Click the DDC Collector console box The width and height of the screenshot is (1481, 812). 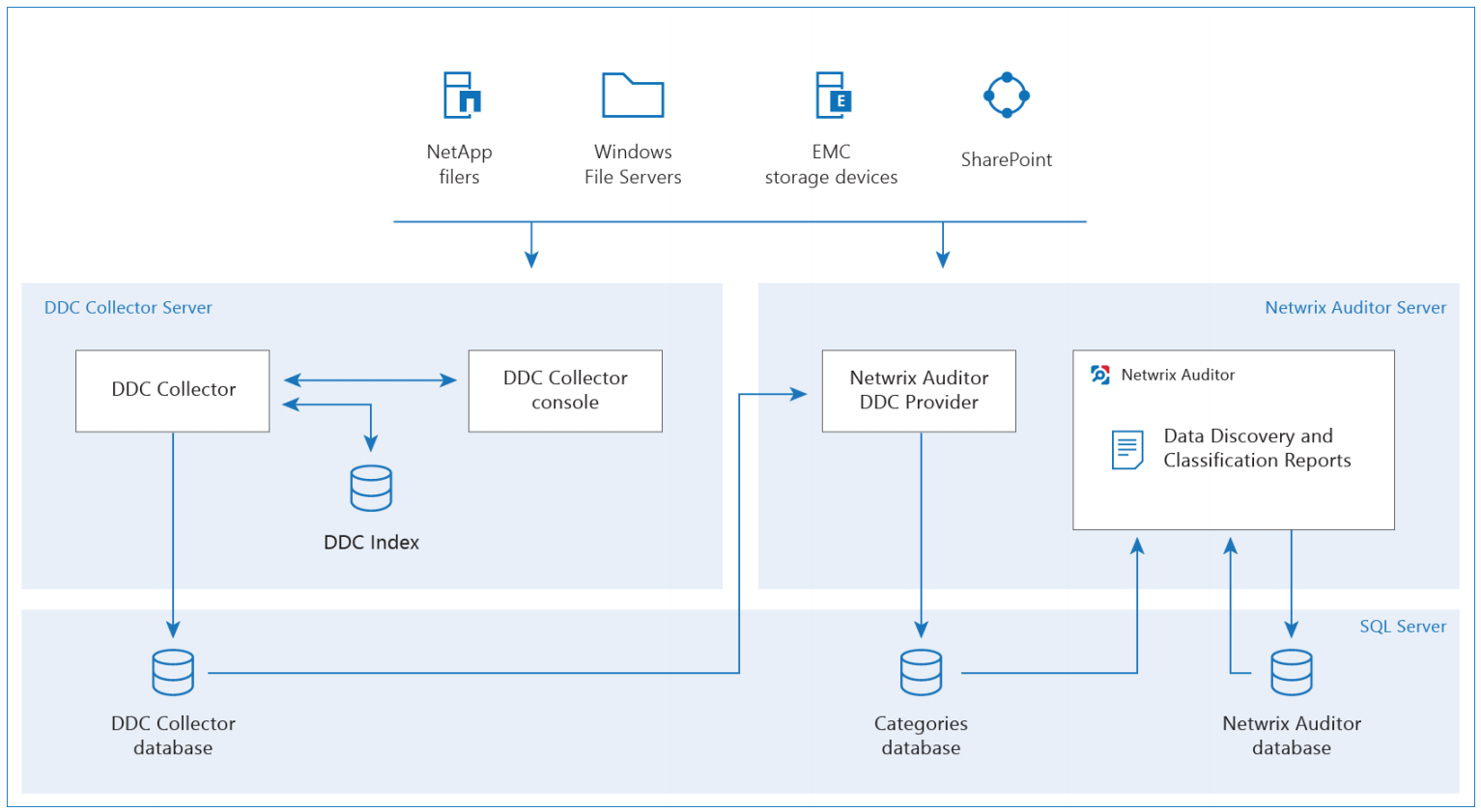[565, 390]
